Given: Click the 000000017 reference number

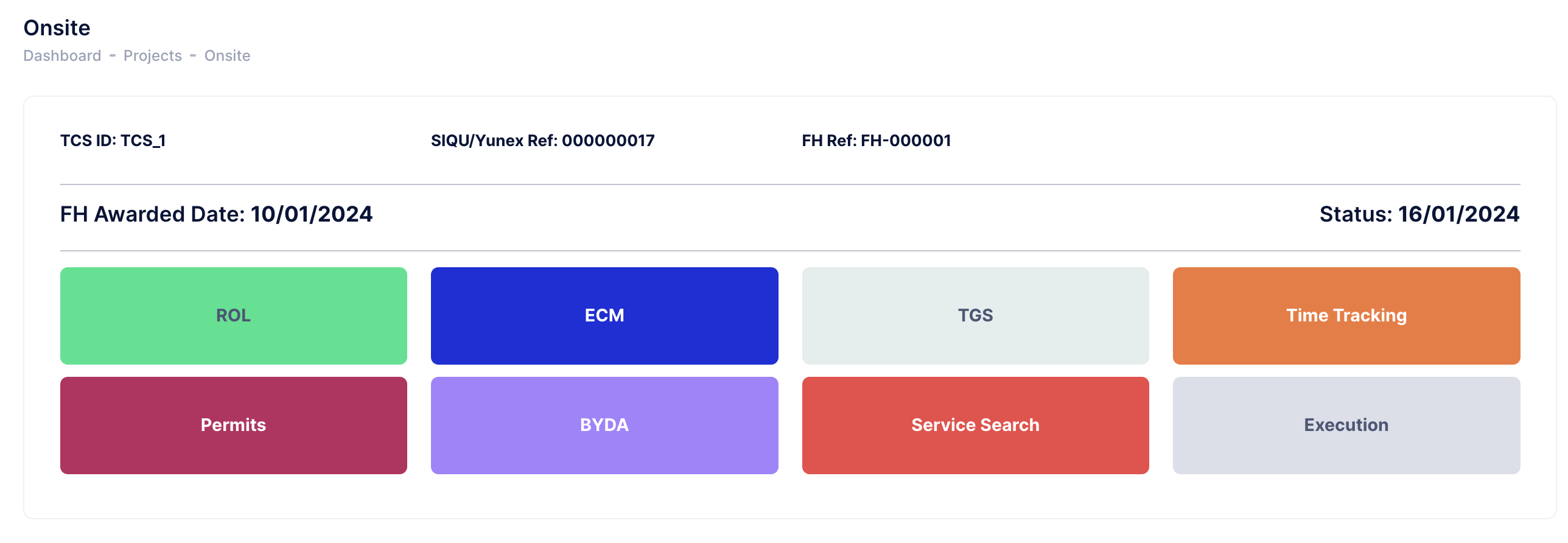Looking at the screenshot, I should pyautogui.click(x=608, y=141).
